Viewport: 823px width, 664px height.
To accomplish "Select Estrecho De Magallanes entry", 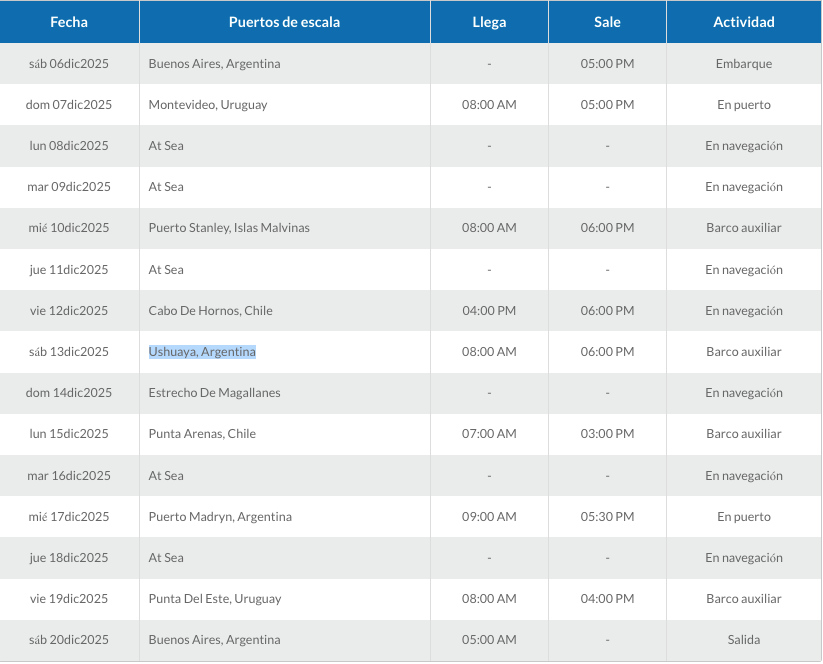I will click(214, 393).
